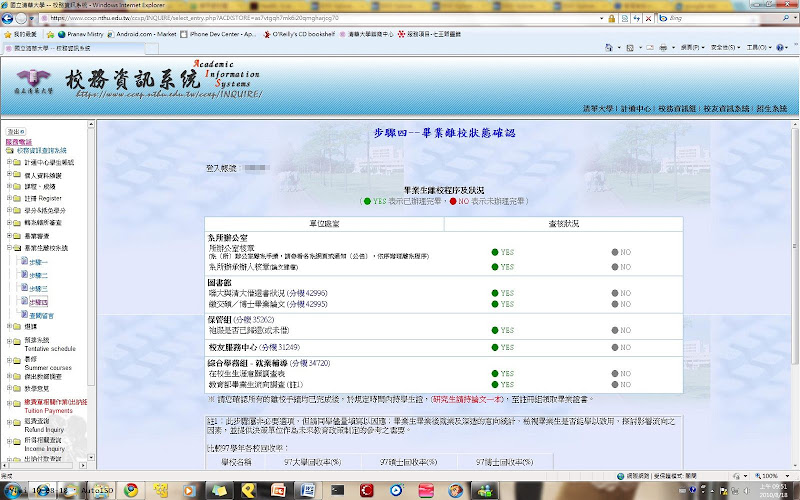Viewport: 800px width, 500px height.
Task: Open the 步驟二 tree item
Action: 38,275
